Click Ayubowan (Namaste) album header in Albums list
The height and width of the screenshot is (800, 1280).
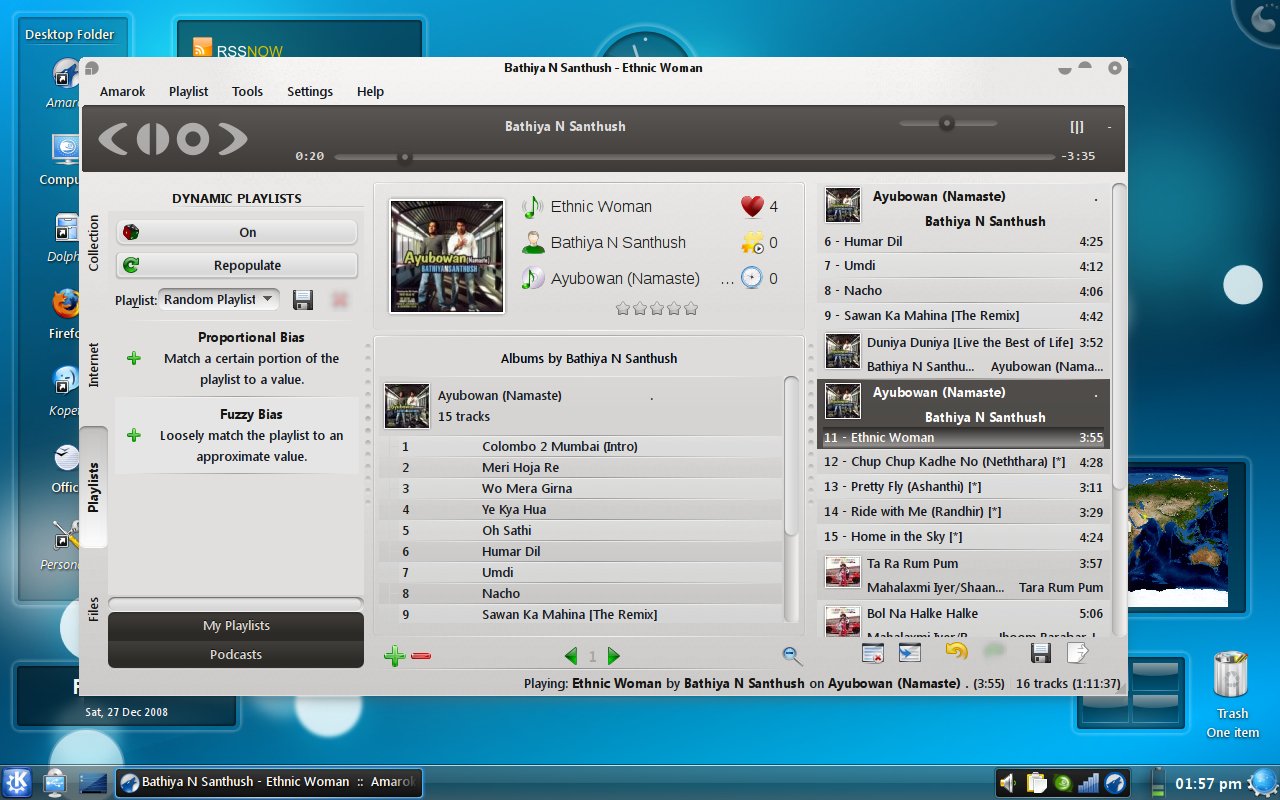[580, 406]
